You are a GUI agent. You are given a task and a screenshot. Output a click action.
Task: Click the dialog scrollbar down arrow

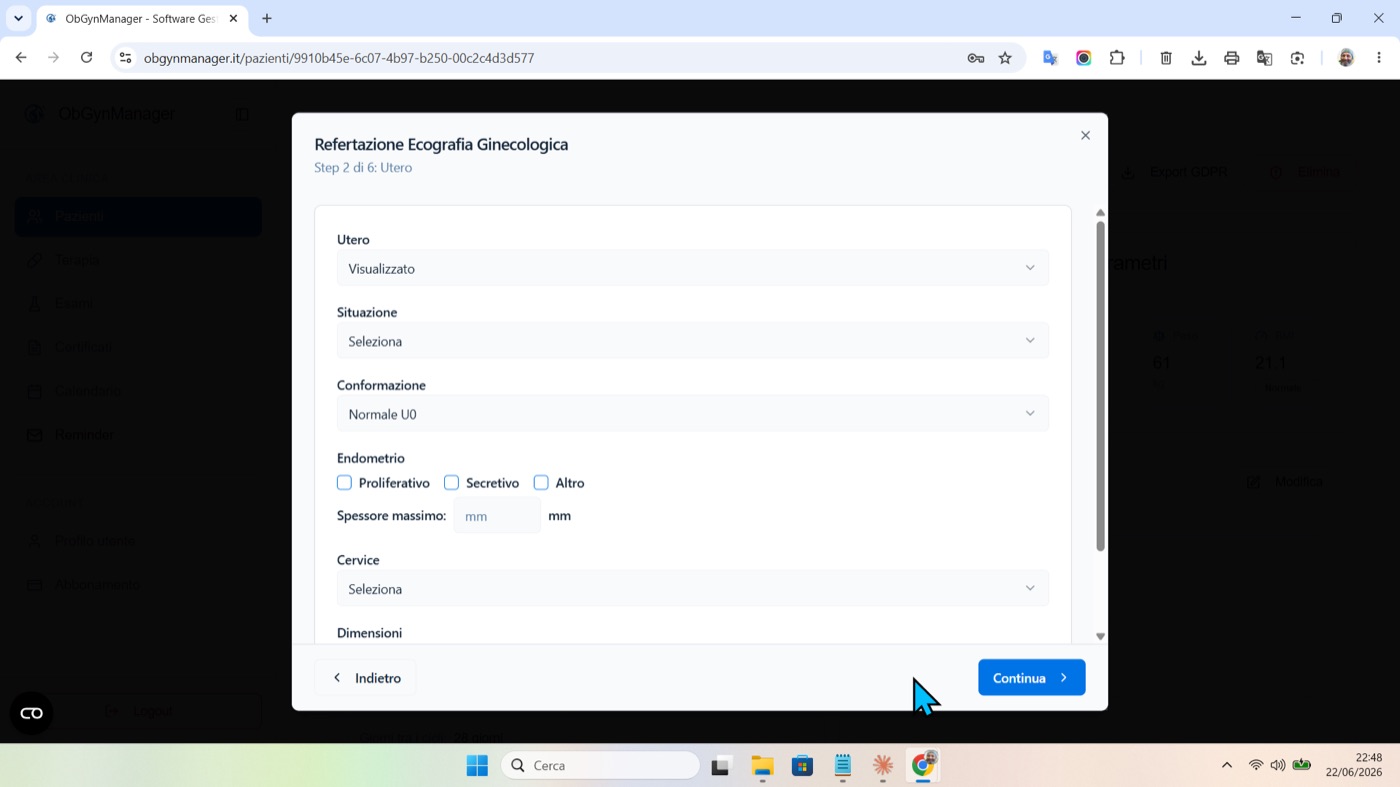coord(1100,636)
